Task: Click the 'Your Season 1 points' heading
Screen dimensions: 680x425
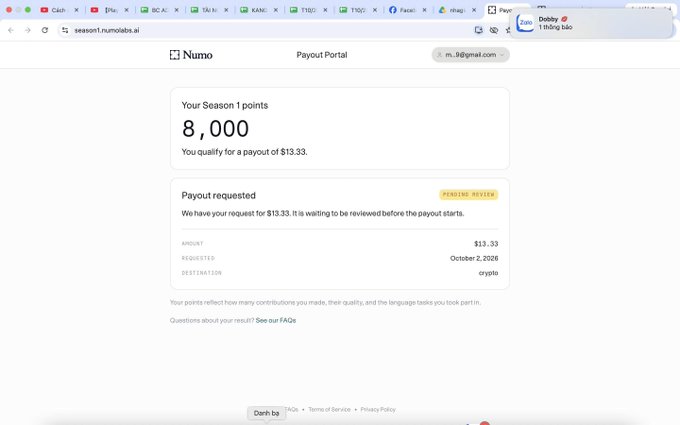Action: point(225,105)
